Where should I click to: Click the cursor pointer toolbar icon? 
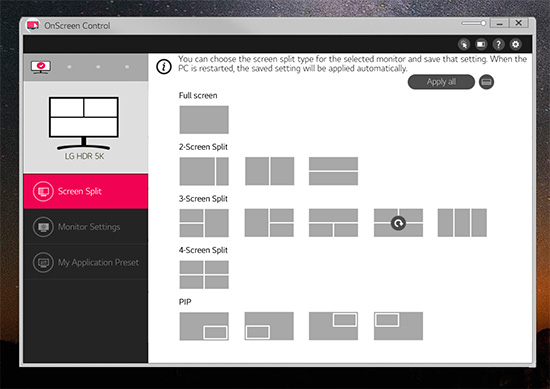click(x=464, y=45)
